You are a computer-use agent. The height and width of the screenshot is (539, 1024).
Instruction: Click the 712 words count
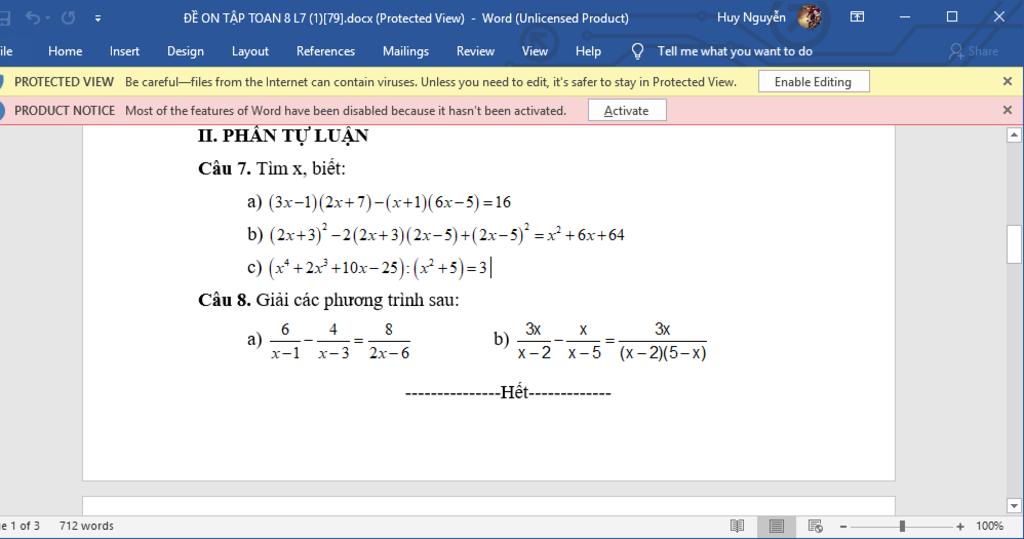(86, 526)
